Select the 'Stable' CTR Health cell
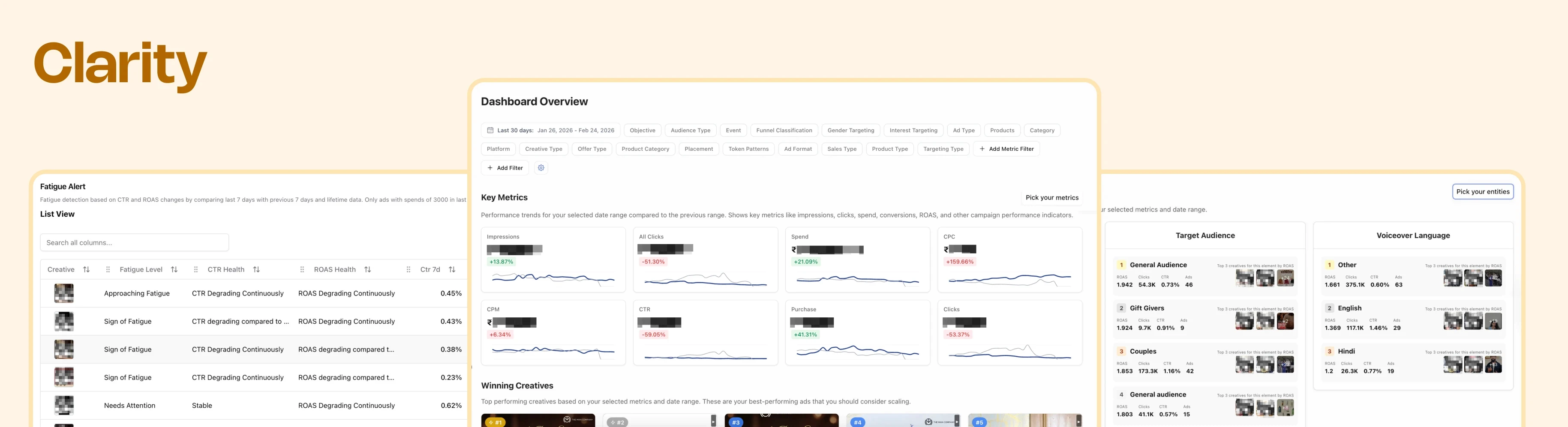Image resolution: width=1568 pixels, height=427 pixels. (x=202, y=406)
